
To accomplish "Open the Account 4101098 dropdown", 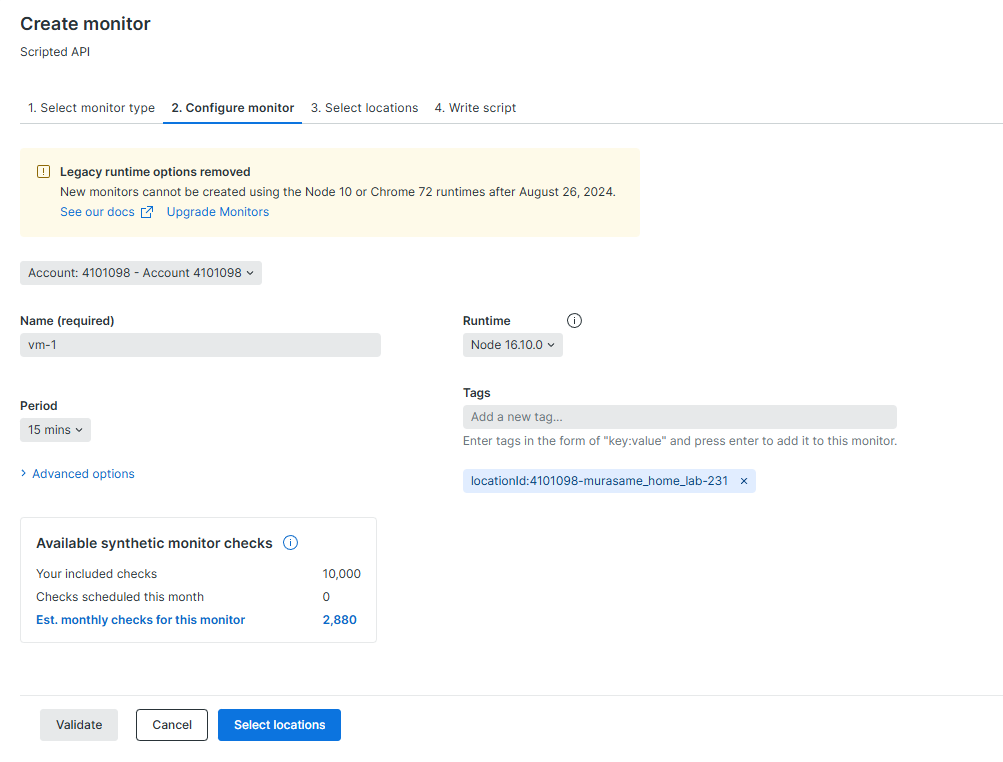I will point(141,272).
